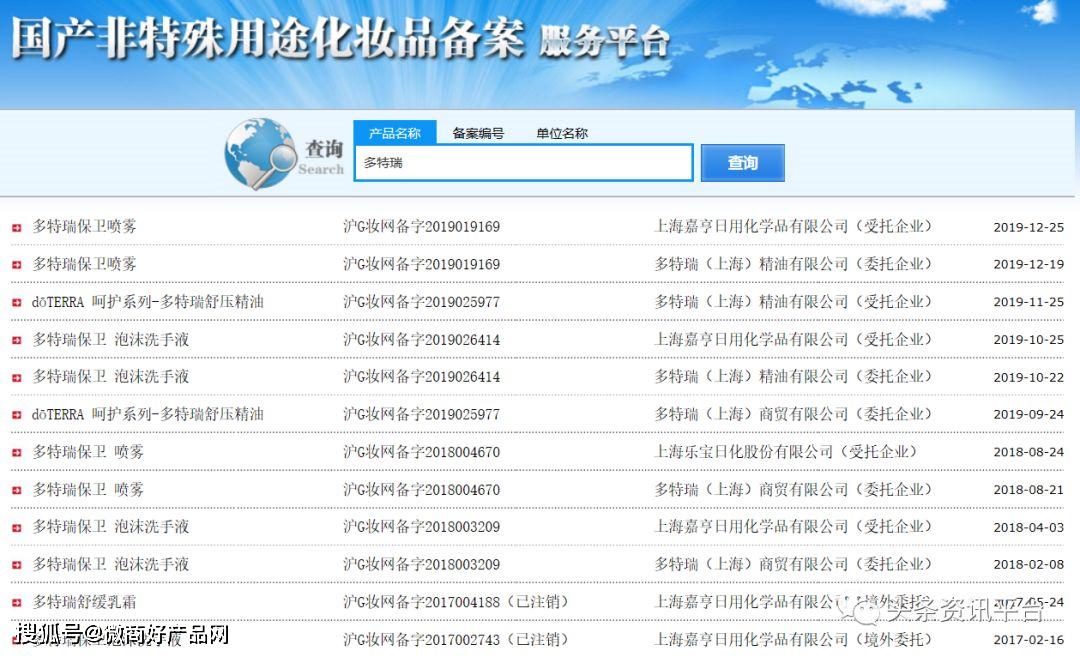The height and width of the screenshot is (657, 1080).
Task: Click red bullet icon beside 2018-08-21 row
Action: [x=17, y=490]
